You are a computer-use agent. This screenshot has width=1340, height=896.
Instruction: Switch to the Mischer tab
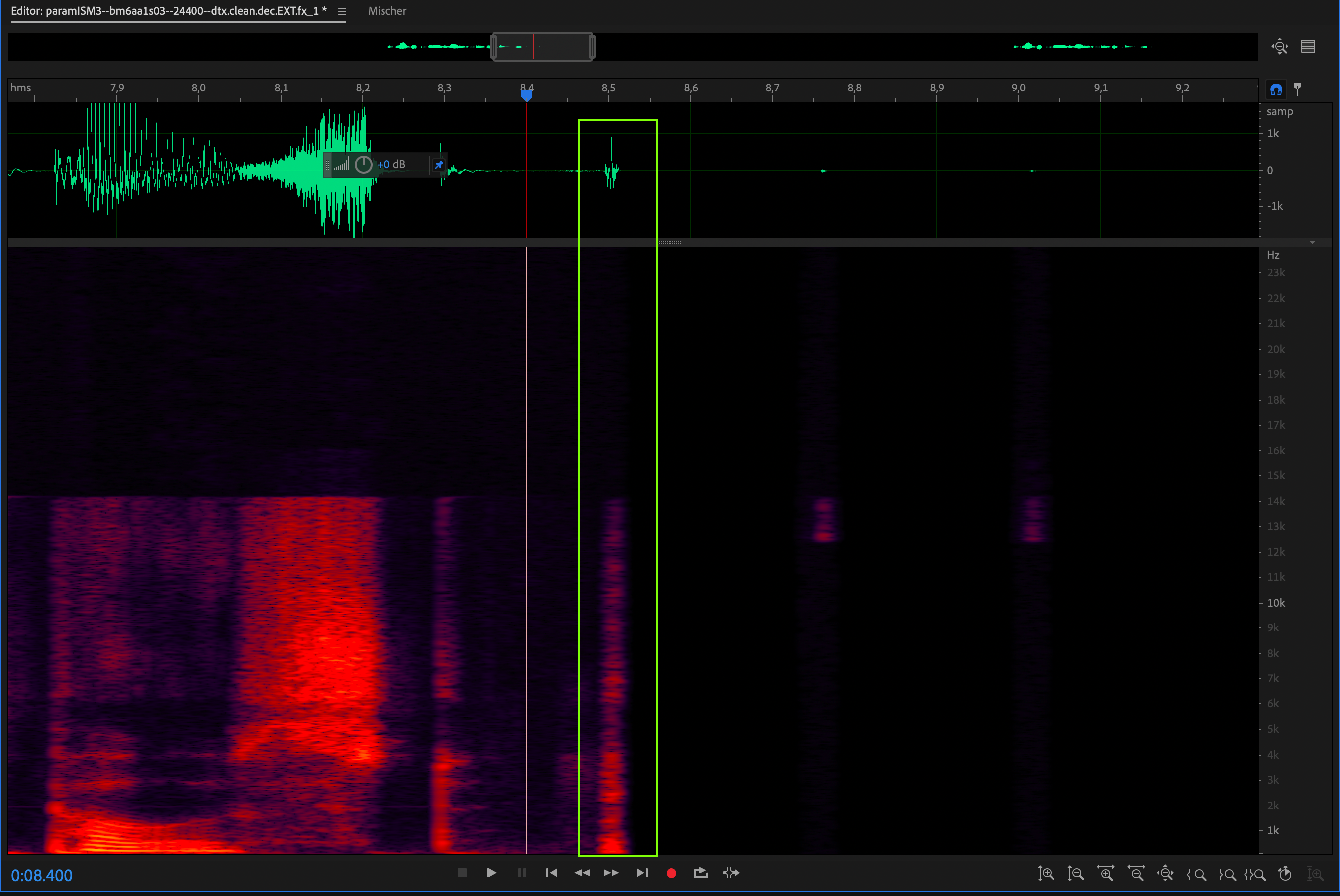[x=387, y=11]
